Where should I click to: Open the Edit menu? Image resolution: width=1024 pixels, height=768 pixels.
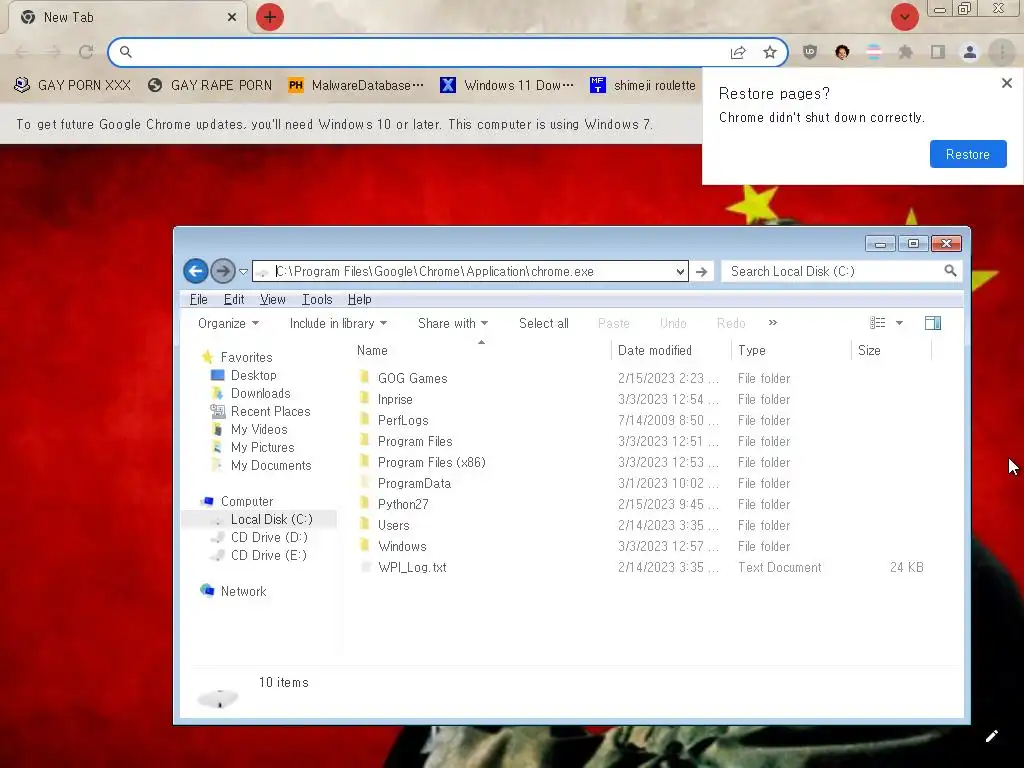[x=234, y=299]
